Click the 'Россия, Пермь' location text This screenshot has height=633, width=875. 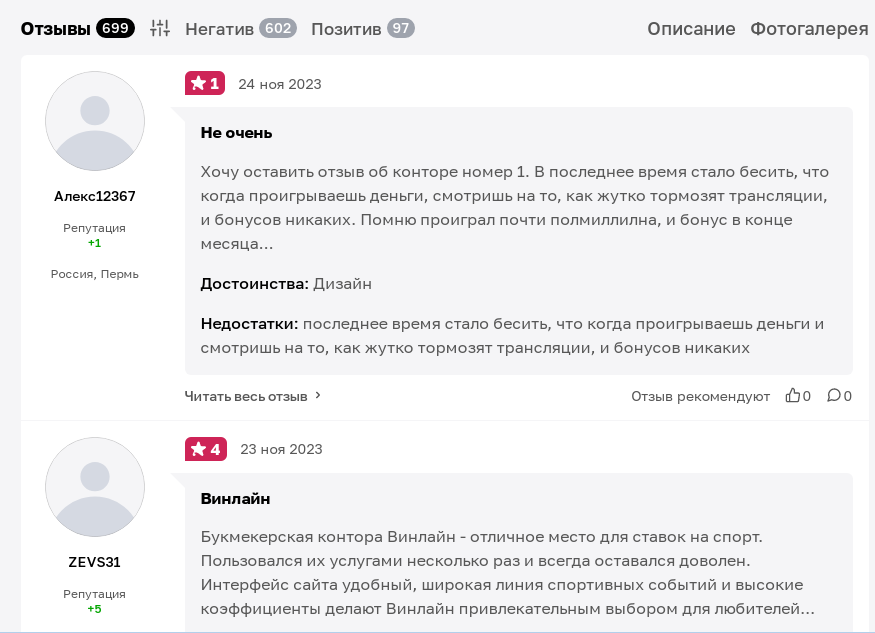click(94, 273)
